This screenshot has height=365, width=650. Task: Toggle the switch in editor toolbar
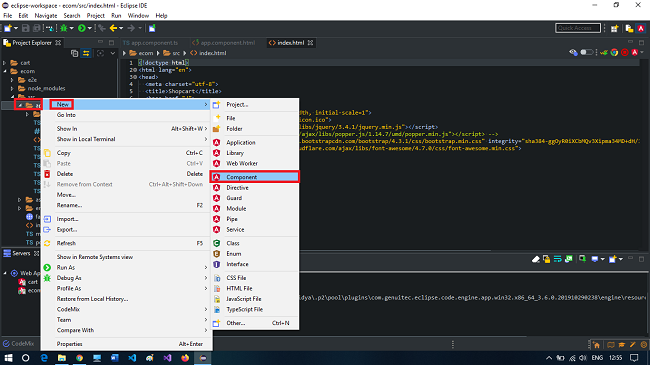click(x=586, y=53)
